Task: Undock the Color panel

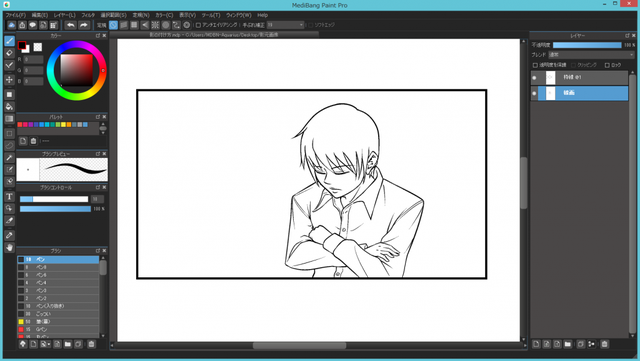Action: (98, 36)
